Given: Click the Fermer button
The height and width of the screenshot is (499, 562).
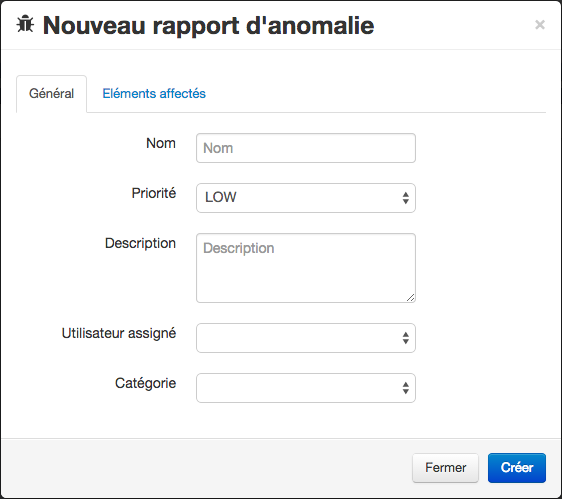Looking at the screenshot, I should click(446, 468).
